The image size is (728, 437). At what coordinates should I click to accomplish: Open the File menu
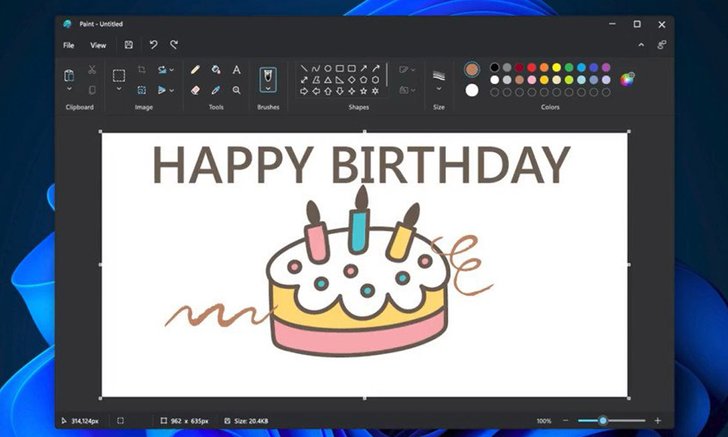(x=69, y=45)
